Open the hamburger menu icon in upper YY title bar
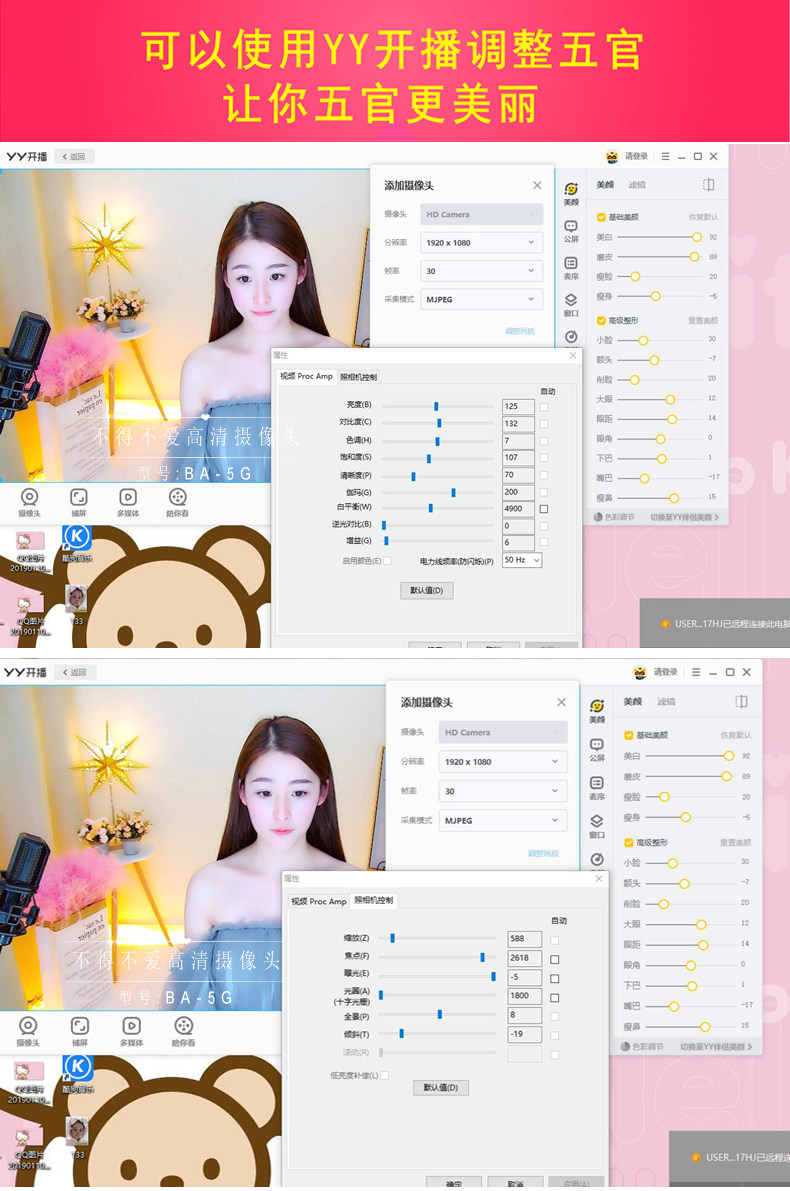Viewport: 790px width, 1191px height. [665, 156]
